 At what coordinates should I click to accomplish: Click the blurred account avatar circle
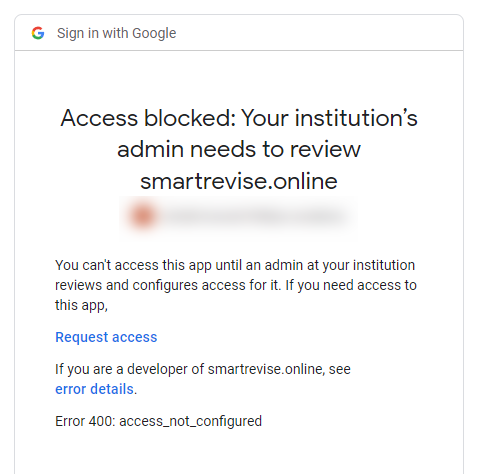click(x=143, y=216)
